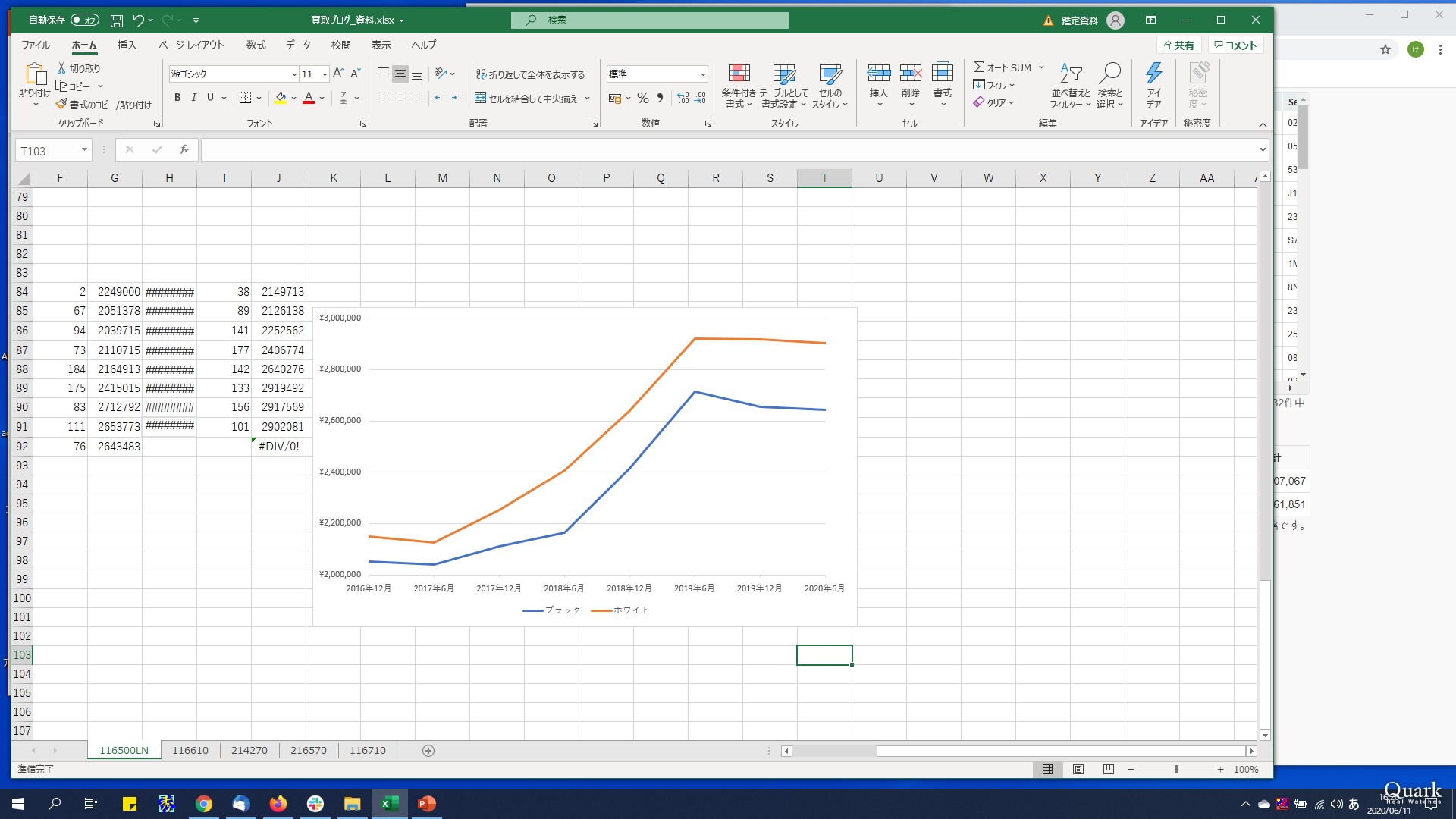Apply the yellow fill color

[281, 98]
